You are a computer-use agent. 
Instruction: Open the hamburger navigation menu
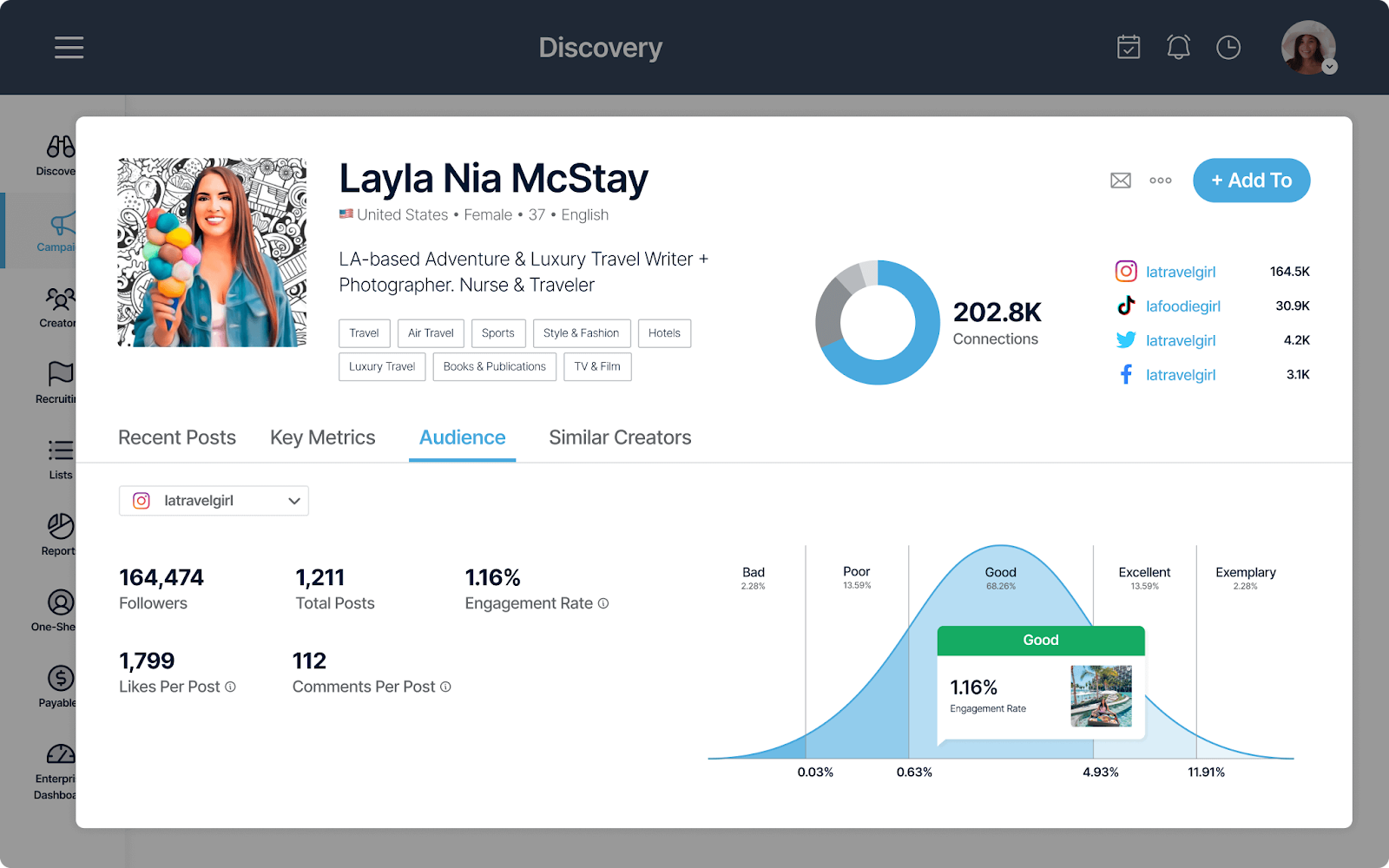coord(69,48)
